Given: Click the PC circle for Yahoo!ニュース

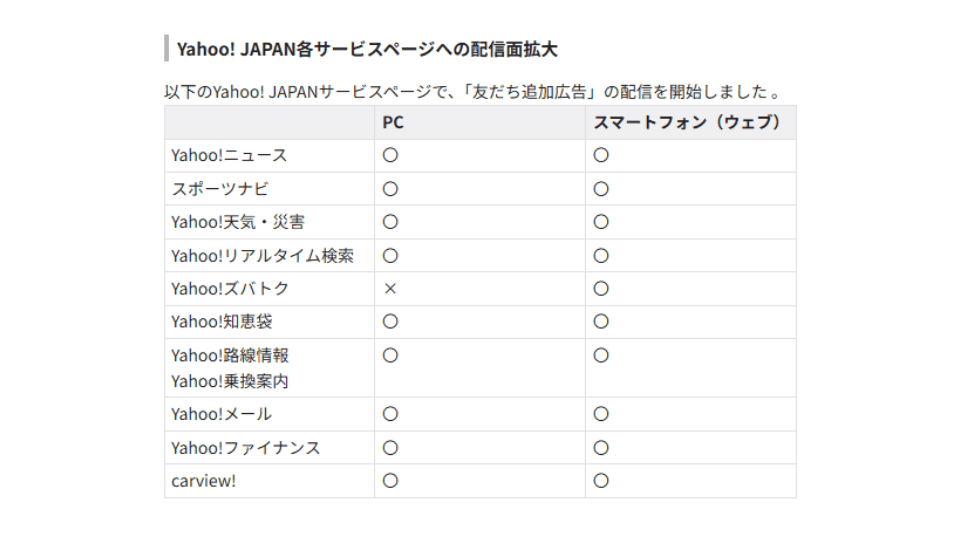Looking at the screenshot, I should tap(390, 156).
